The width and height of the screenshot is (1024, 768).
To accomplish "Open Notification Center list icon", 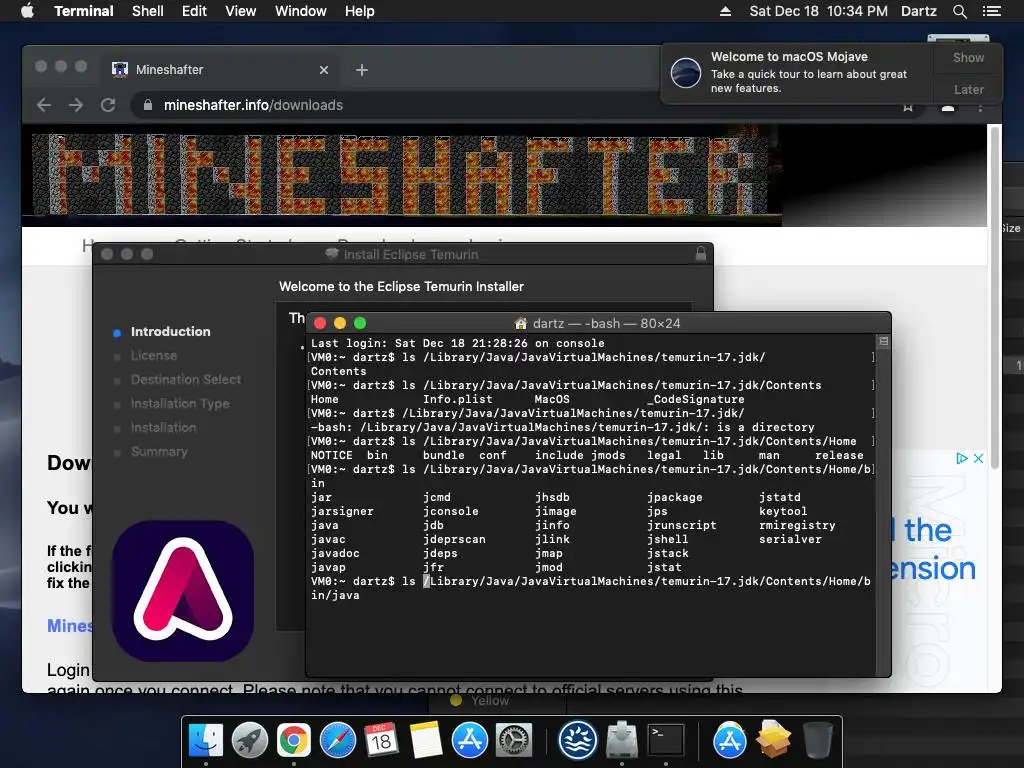I will (991, 11).
